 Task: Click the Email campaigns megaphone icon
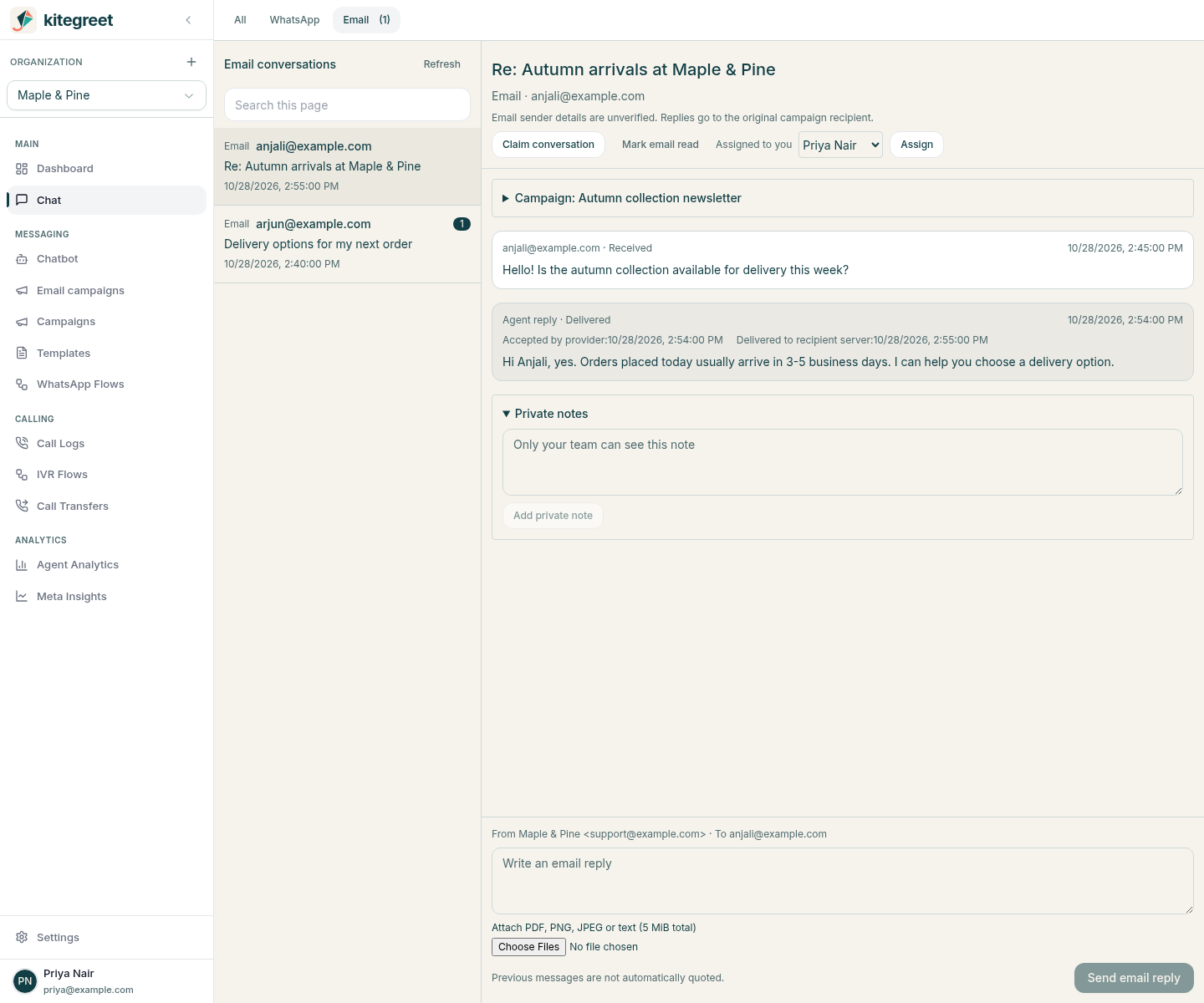(22, 290)
